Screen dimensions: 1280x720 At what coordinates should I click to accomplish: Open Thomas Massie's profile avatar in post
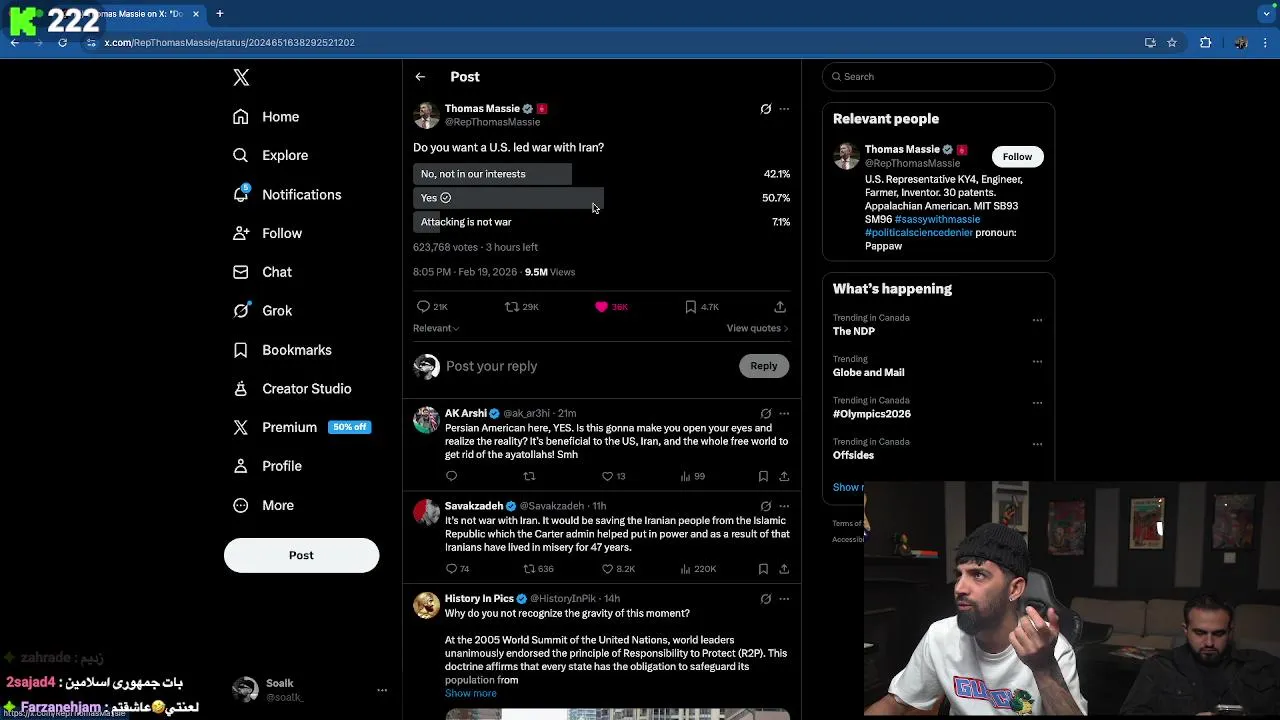click(x=426, y=115)
